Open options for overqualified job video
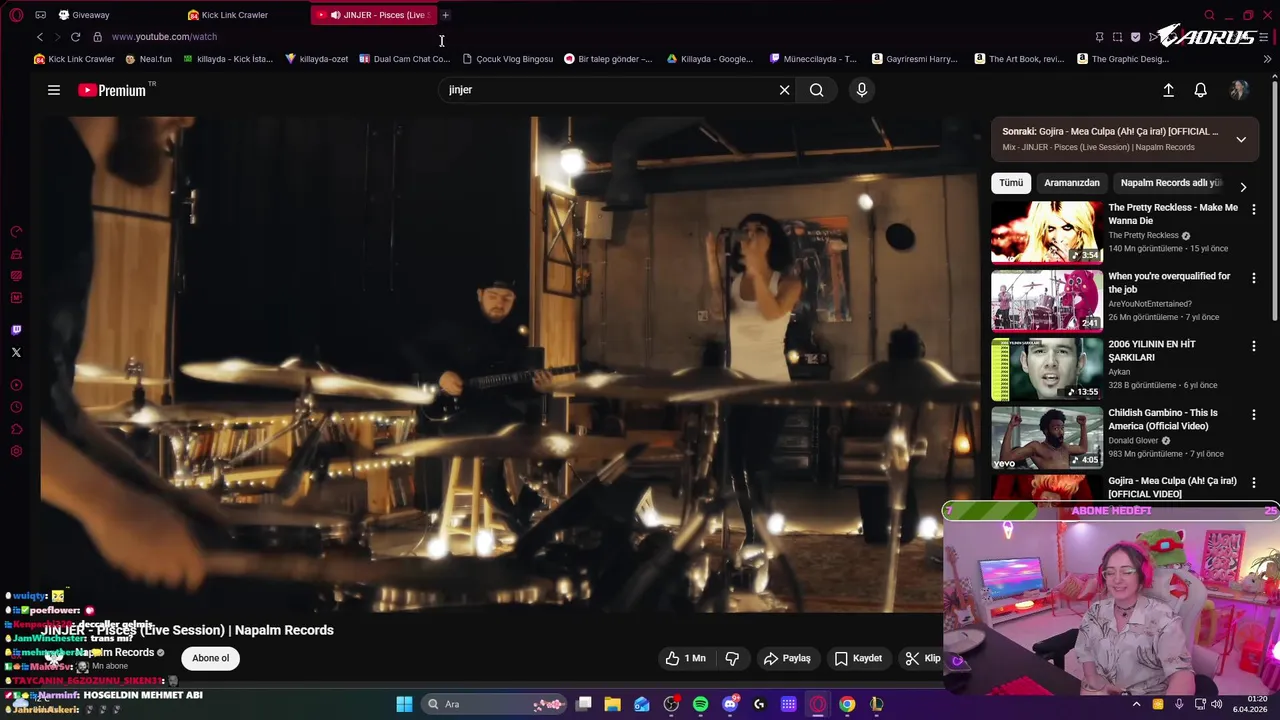Image resolution: width=1280 pixels, height=720 pixels. point(1254,277)
